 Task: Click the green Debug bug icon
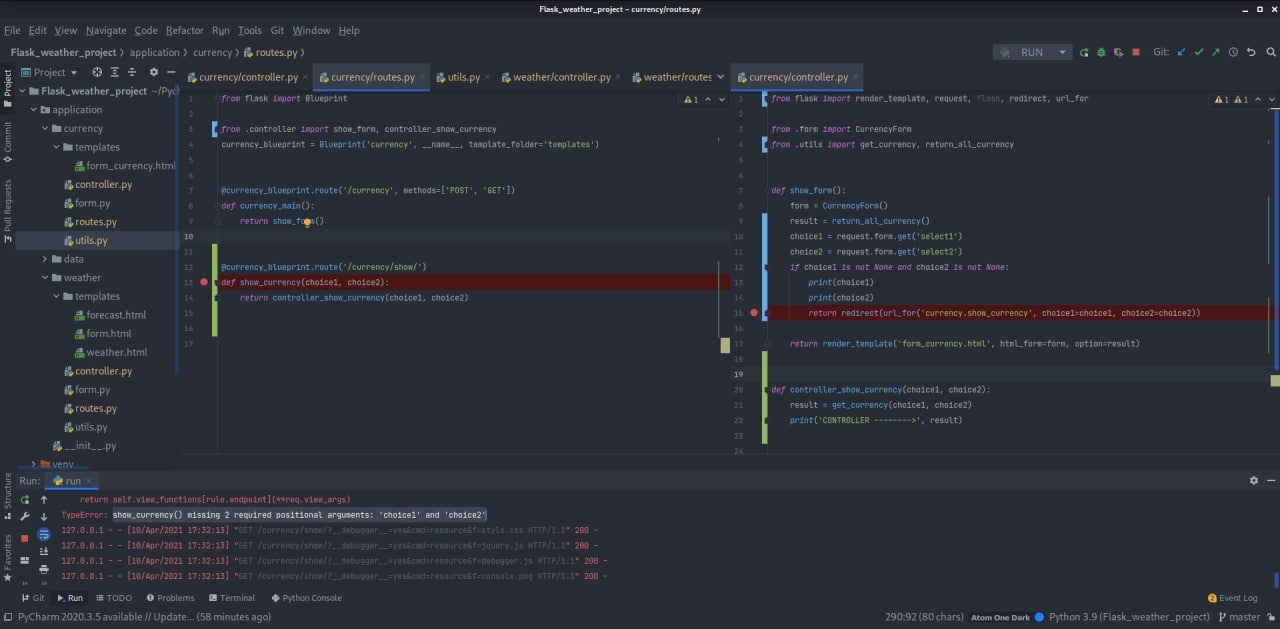point(1101,52)
